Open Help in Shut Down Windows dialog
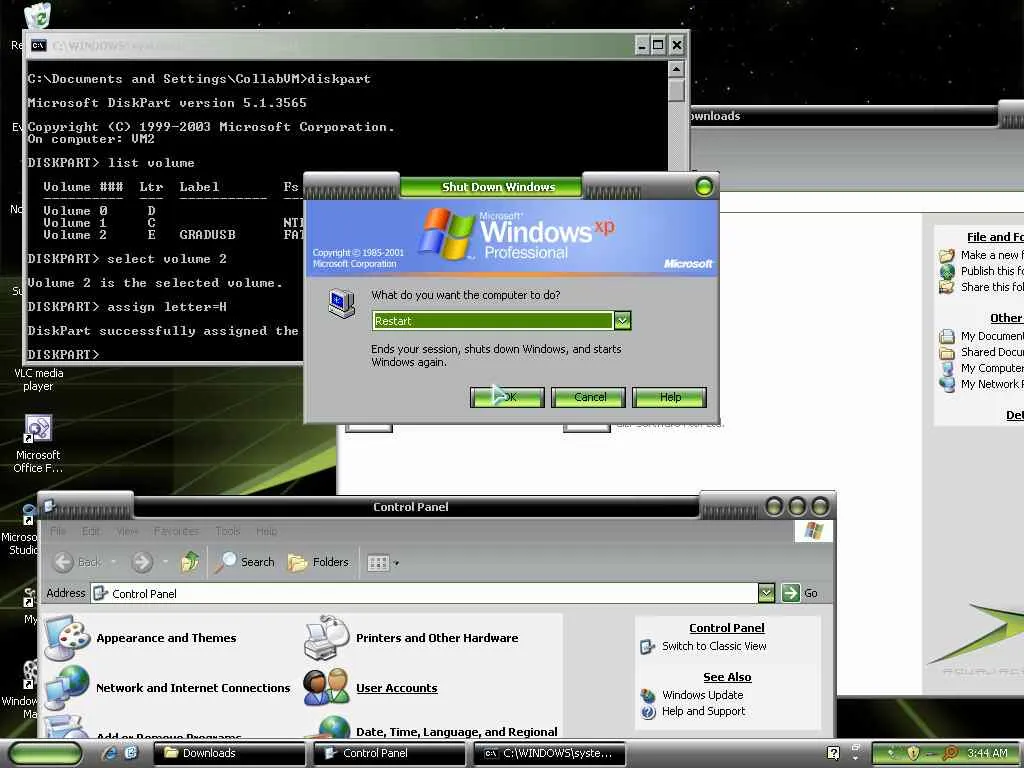The width and height of the screenshot is (1024, 768). coord(669,397)
